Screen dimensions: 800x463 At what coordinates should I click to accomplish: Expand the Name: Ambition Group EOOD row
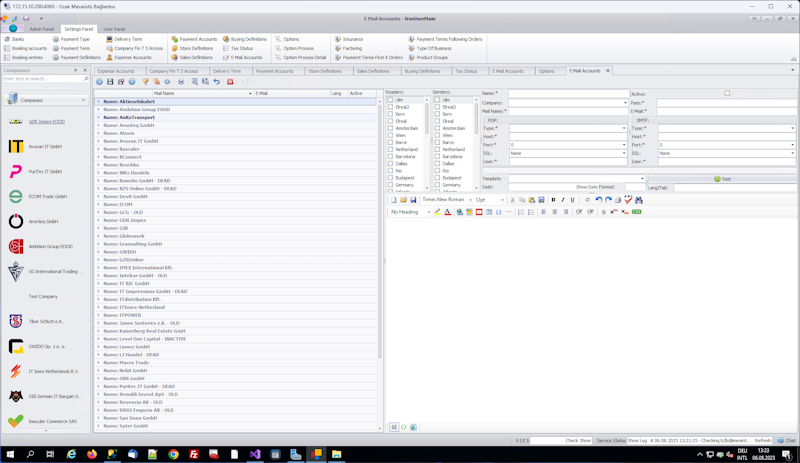coord(98,109)
